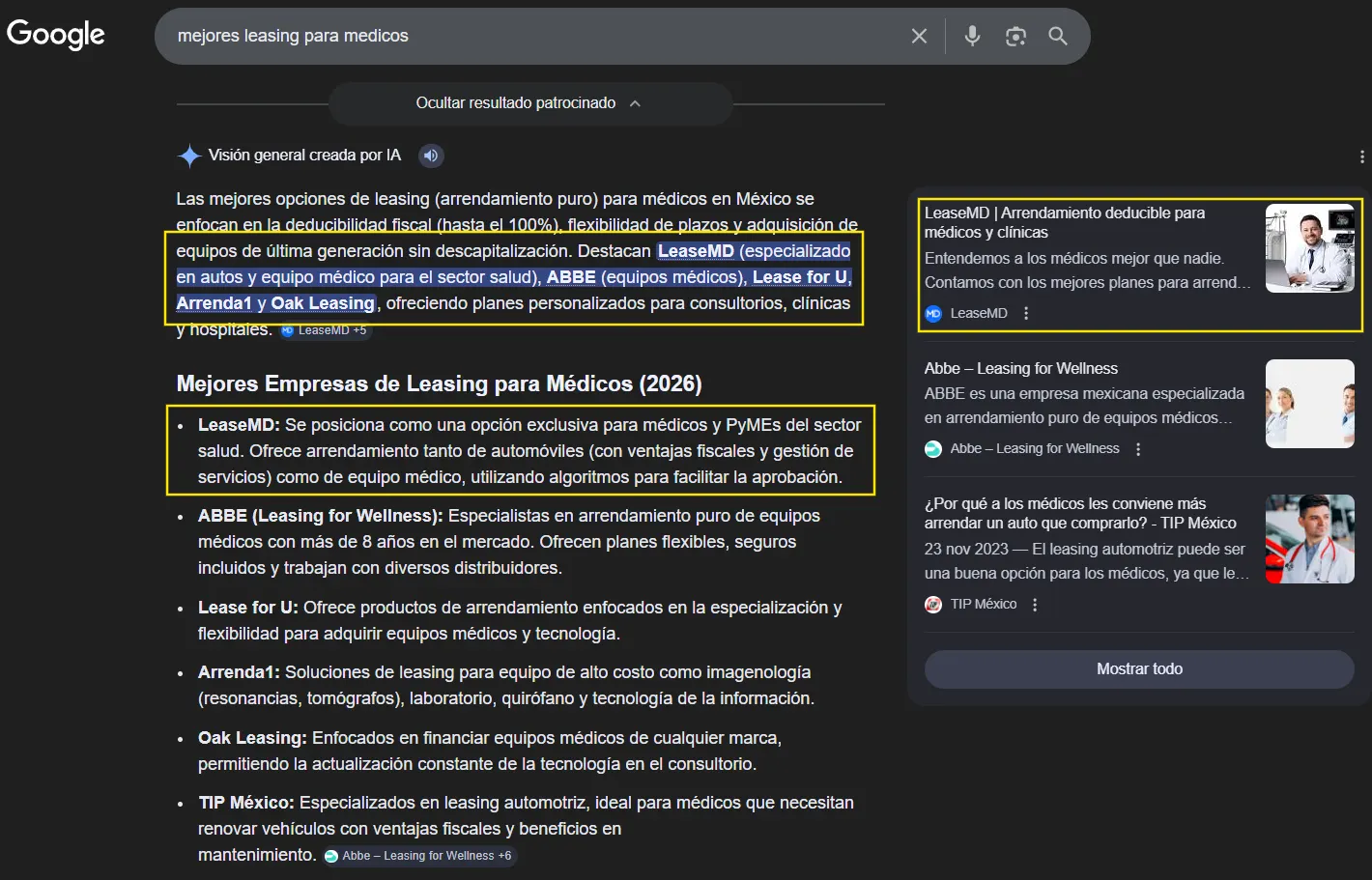Screen dimensions: 1372x880
Task: Click the TIP México card thumbnail image
Action: [x=1309, y=539]
